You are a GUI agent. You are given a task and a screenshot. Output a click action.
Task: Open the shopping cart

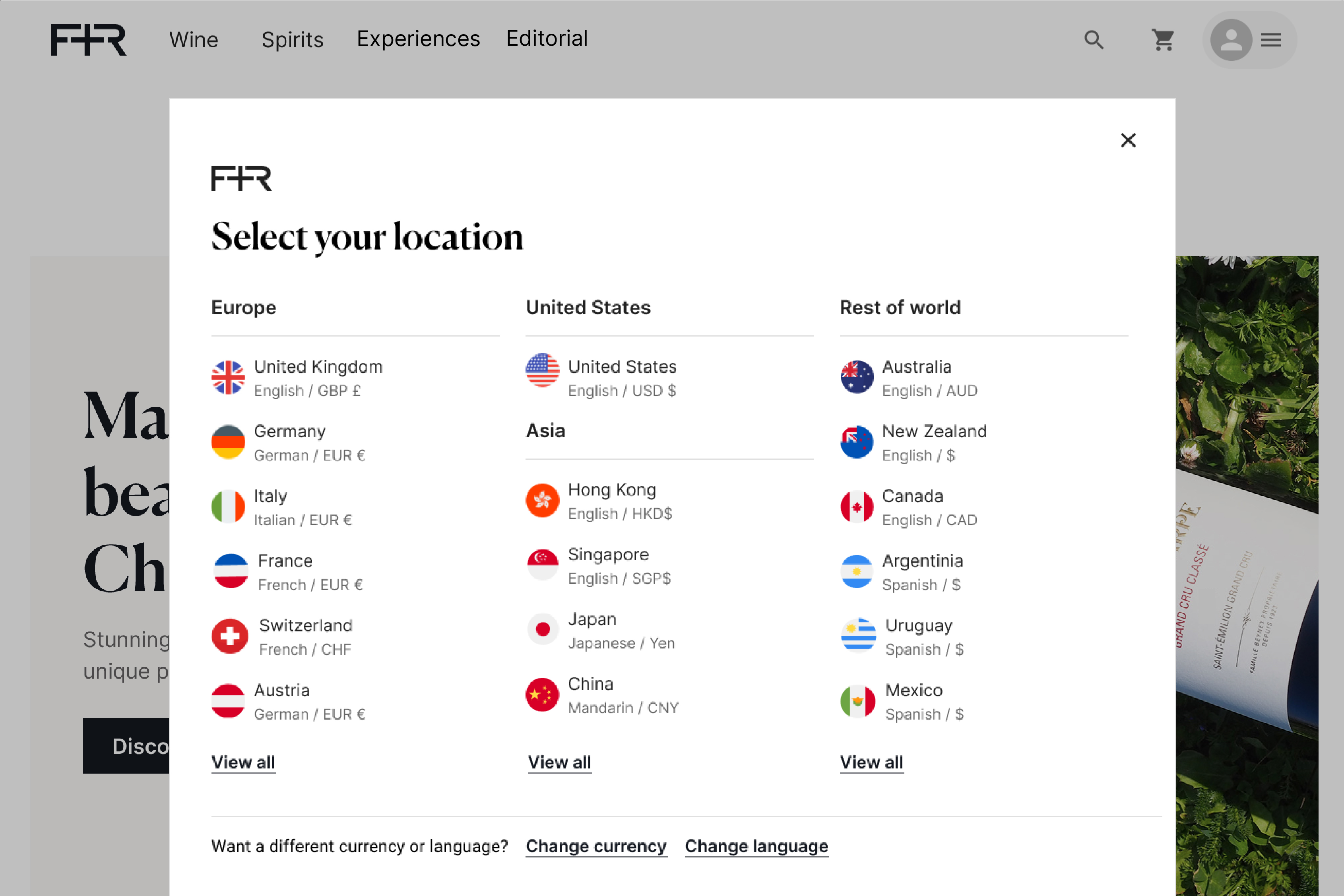[1163, 40]
